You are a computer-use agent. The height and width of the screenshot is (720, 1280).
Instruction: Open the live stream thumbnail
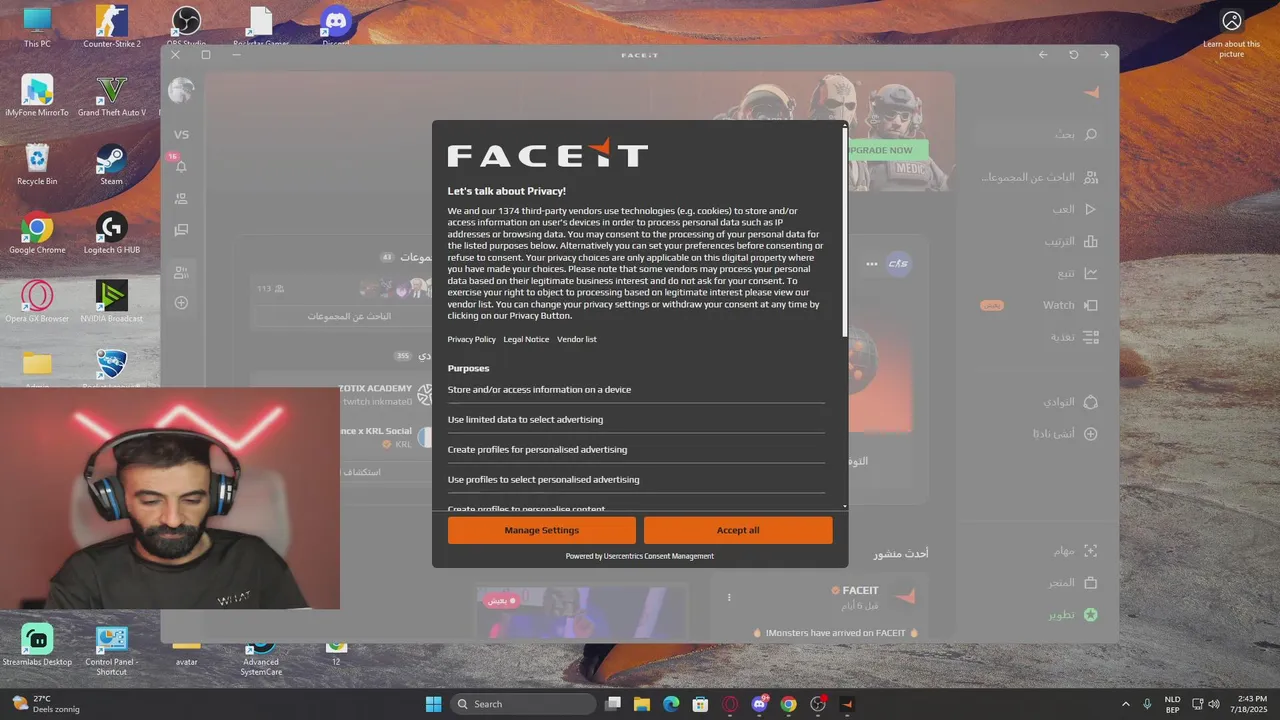tap(582, 612)
